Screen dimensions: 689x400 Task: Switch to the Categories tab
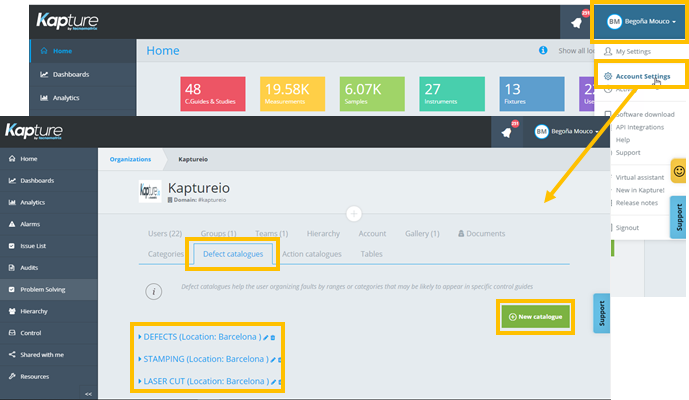point(166,254)
